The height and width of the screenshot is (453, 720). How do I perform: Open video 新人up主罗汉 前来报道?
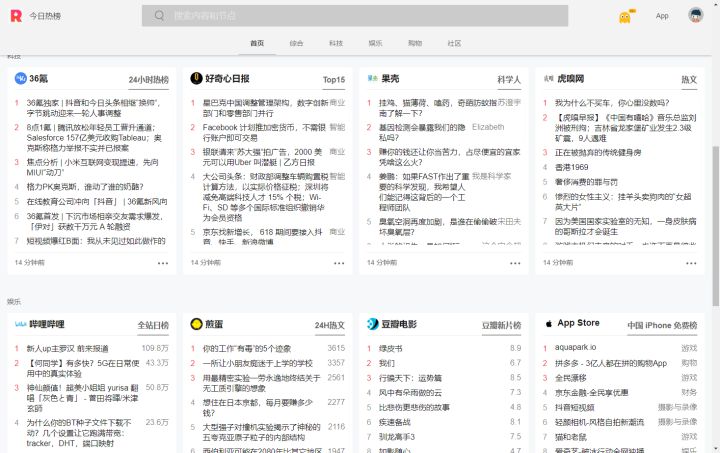click(68, 348)
